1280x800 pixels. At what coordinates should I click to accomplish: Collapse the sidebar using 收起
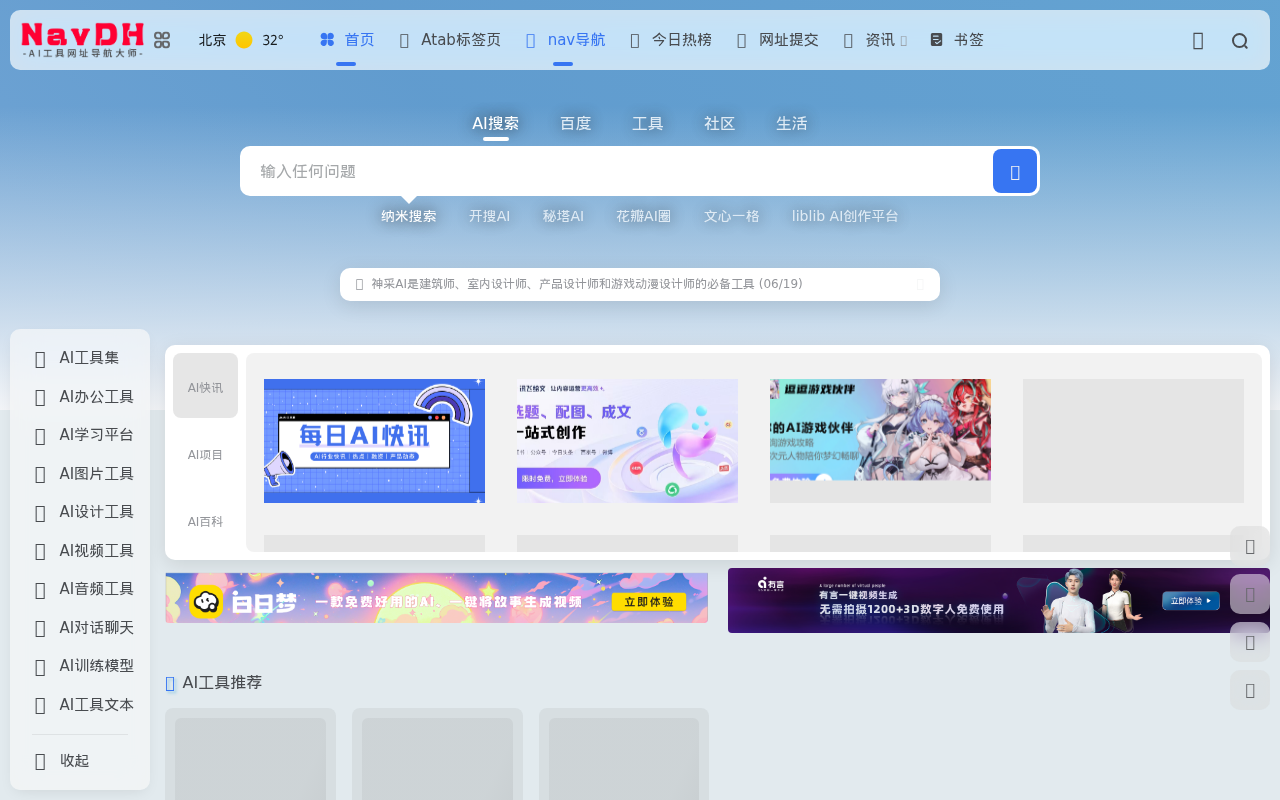click(x=75, y=760)
